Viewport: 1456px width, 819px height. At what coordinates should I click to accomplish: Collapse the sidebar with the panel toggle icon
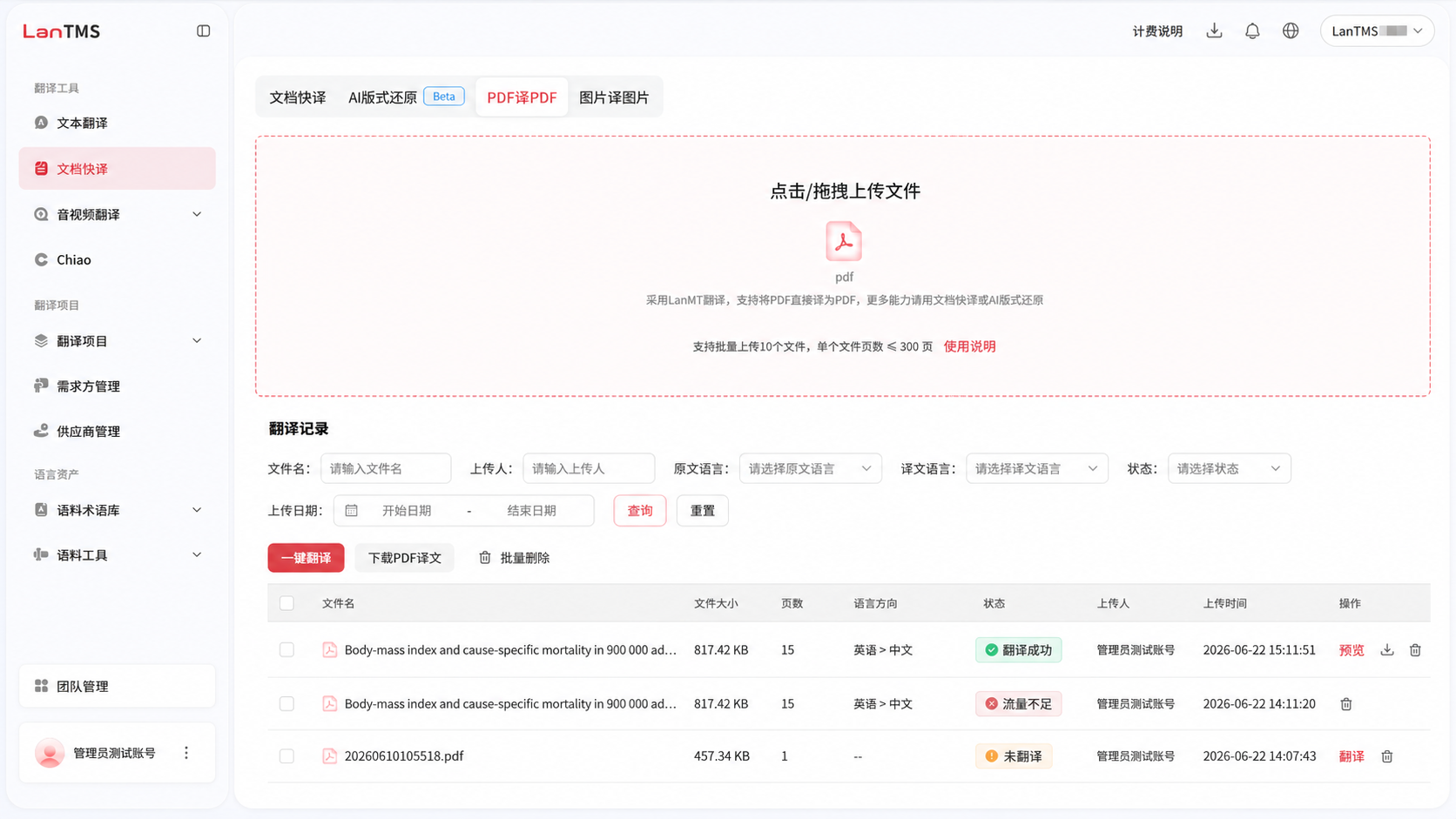pos(203,30)
